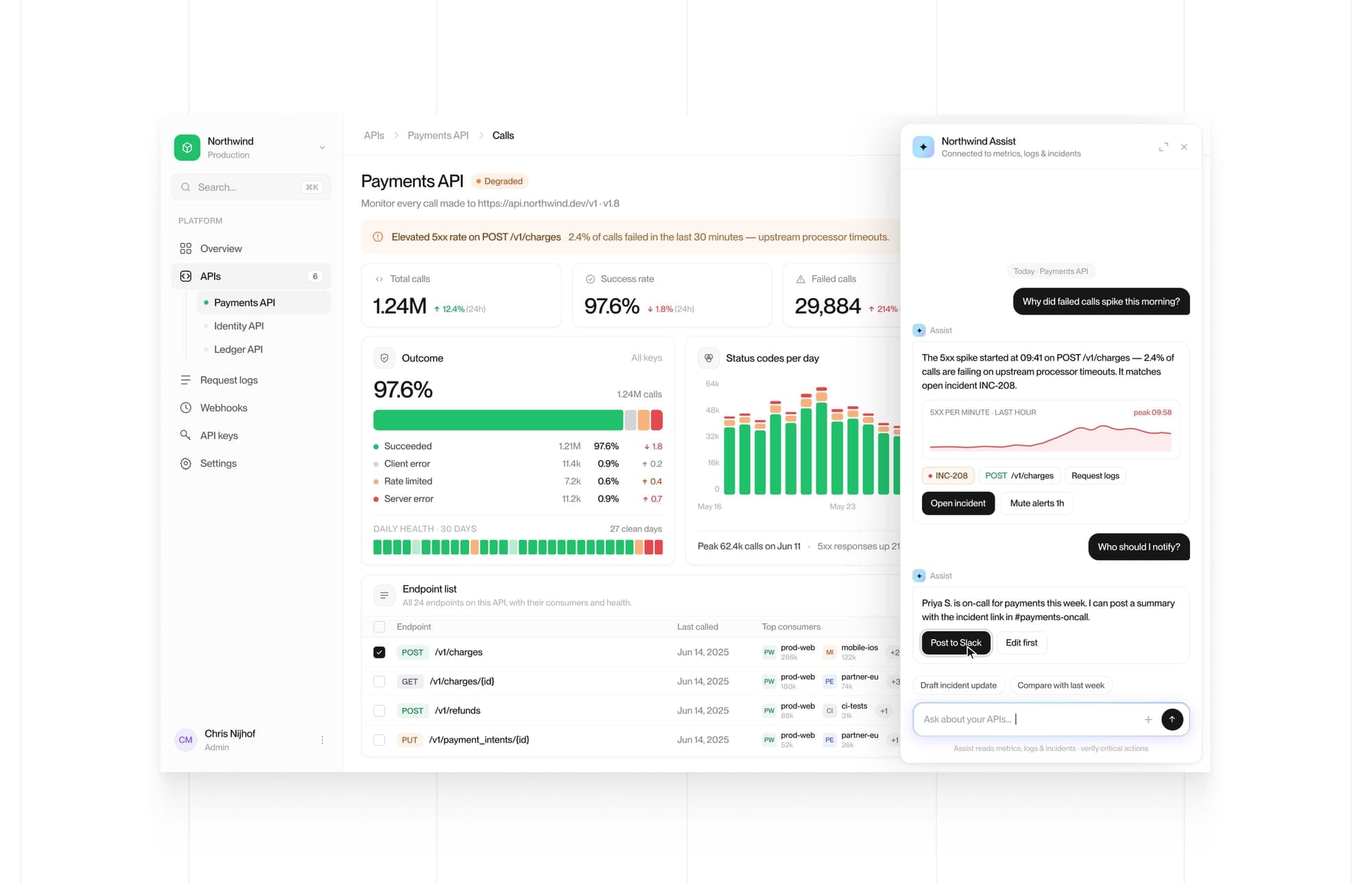The image size is (1372, 883).
Task: Click the Settings gear icon in sidebar
Action: click(x=185, y=464)
